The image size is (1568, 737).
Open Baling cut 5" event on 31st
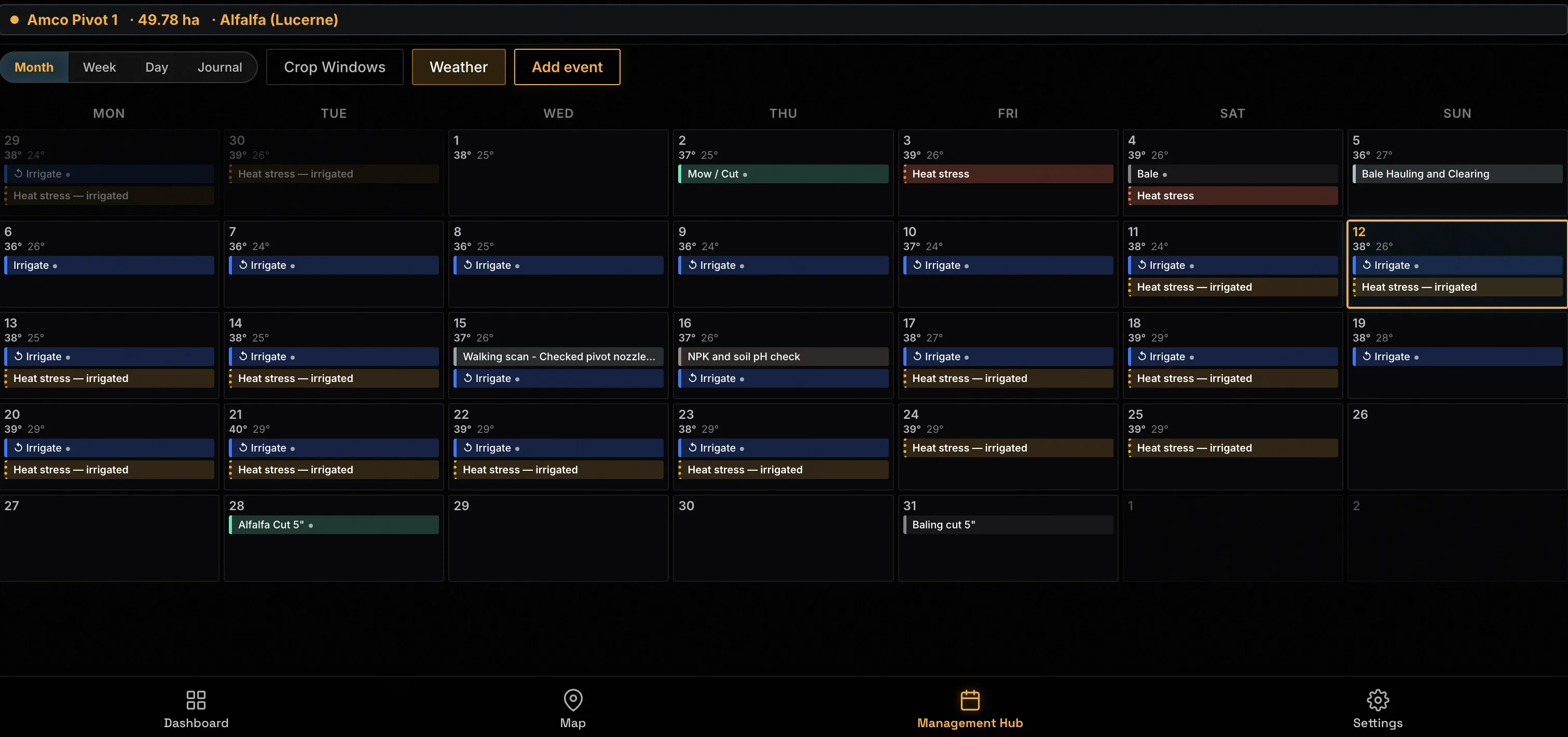[x=1008, y=524]
